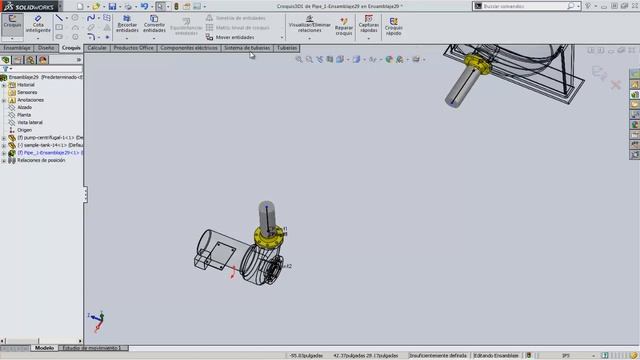Switch to the Tuberías tab
This screenshot has height=360, width=640.
(287, 48)
